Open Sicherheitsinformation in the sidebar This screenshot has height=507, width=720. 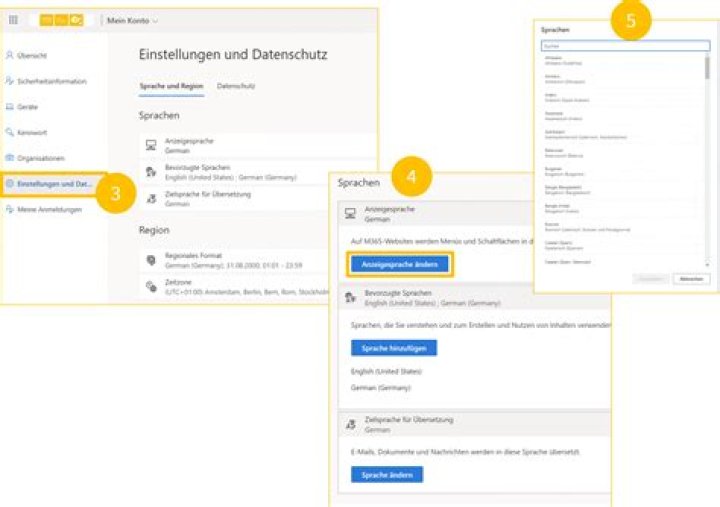point(46,81)
